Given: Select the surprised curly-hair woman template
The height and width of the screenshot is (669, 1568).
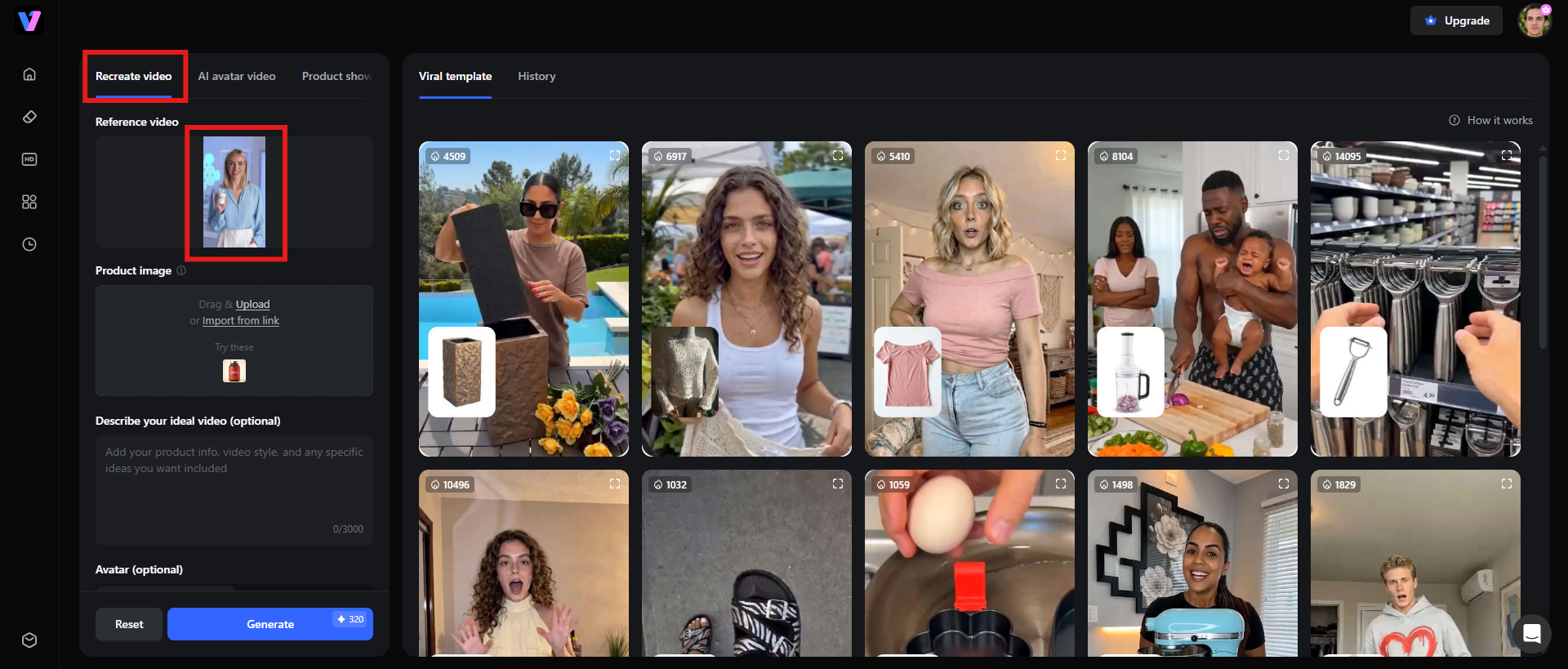Looking at the screenshot, I should [x=523, y=563].
